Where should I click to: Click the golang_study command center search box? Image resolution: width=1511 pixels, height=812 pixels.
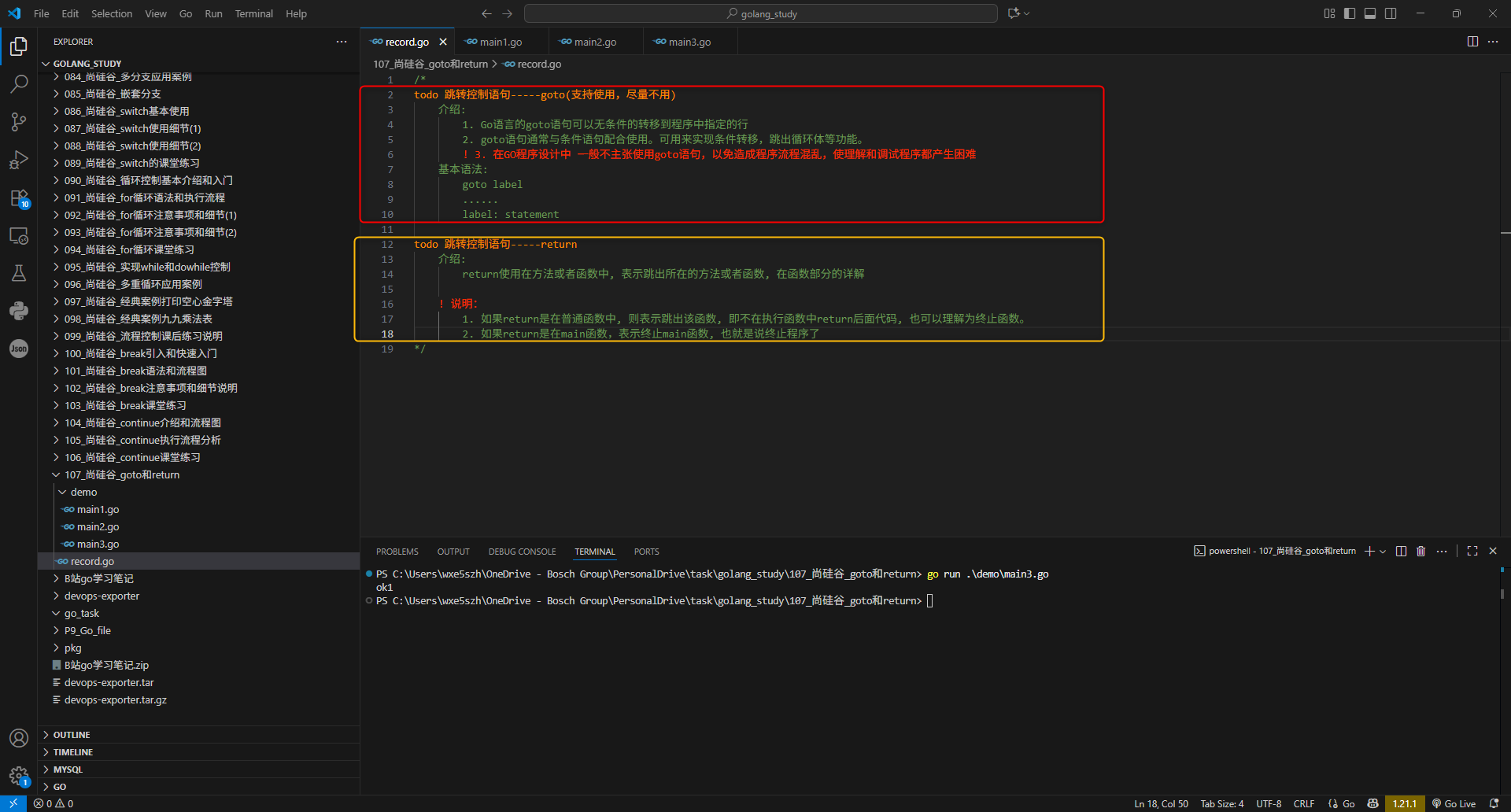(x=761, y=13)
